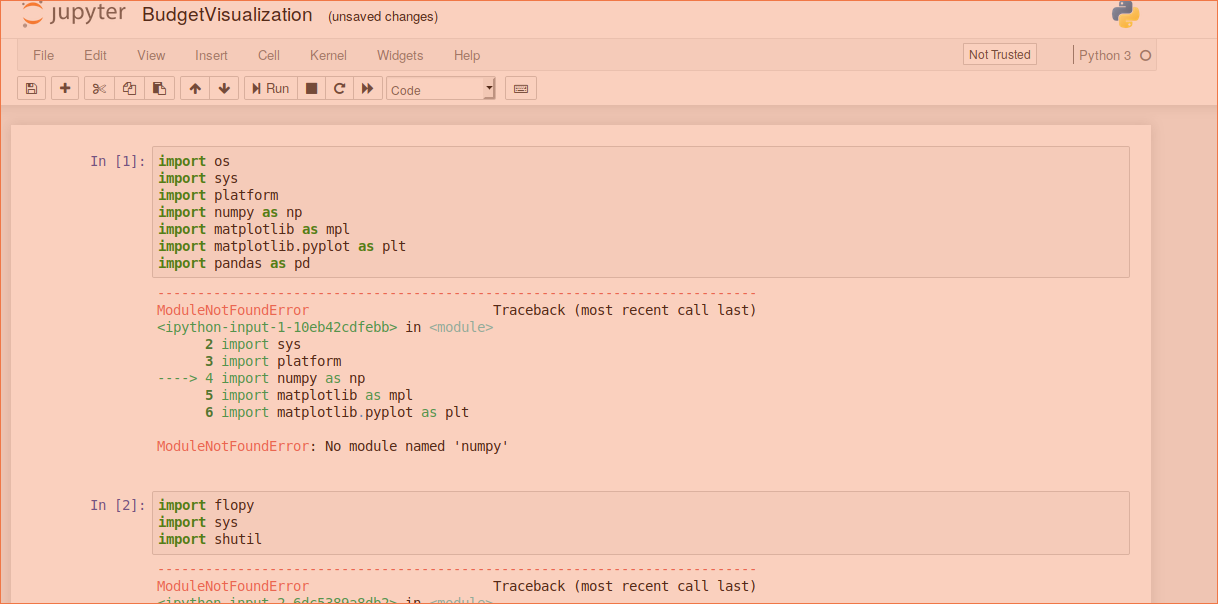Select the In [1] prompt

pyautogui.click(x=118, y=161)
